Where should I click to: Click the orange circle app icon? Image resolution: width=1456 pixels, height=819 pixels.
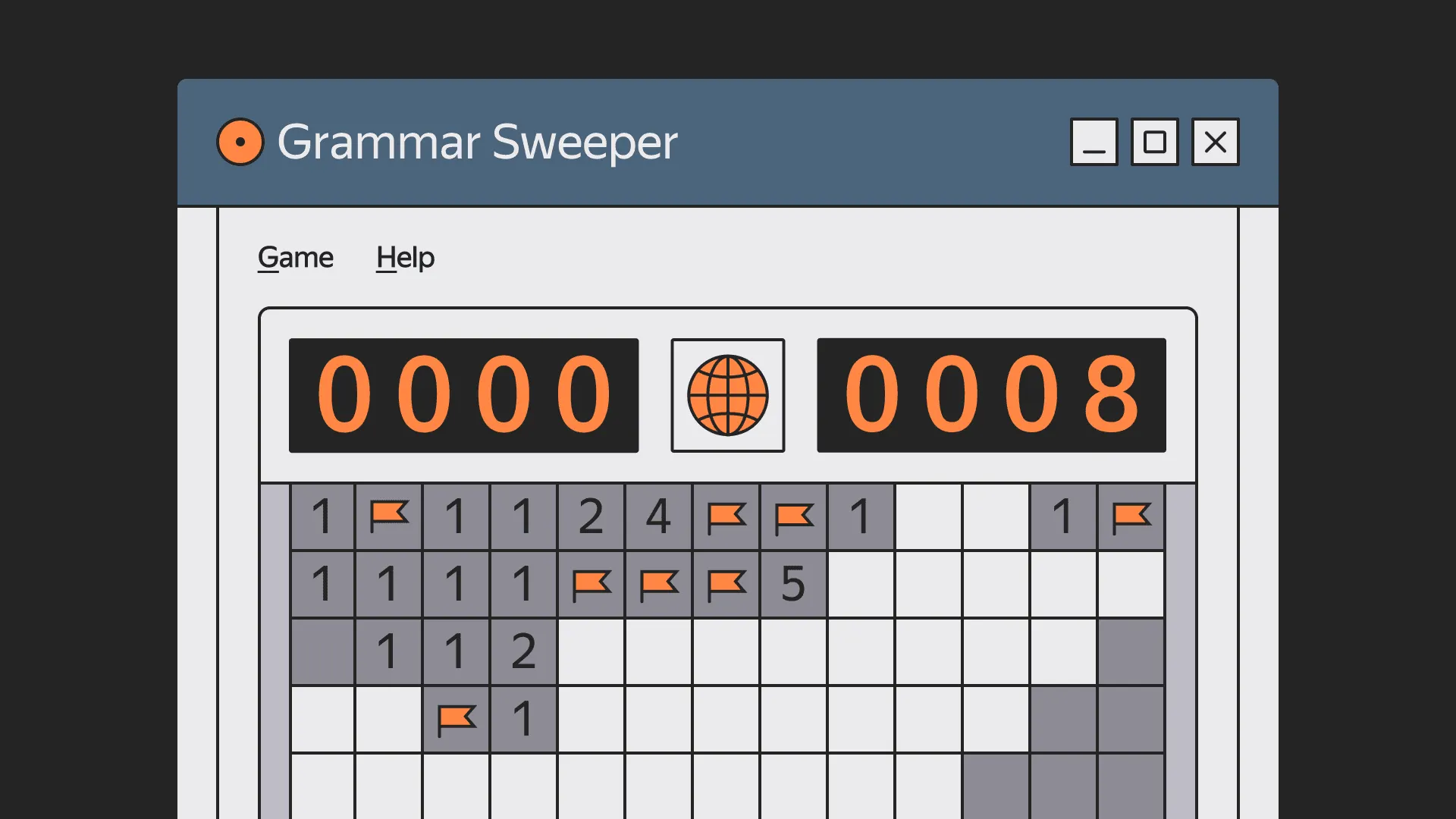(240, 142)
